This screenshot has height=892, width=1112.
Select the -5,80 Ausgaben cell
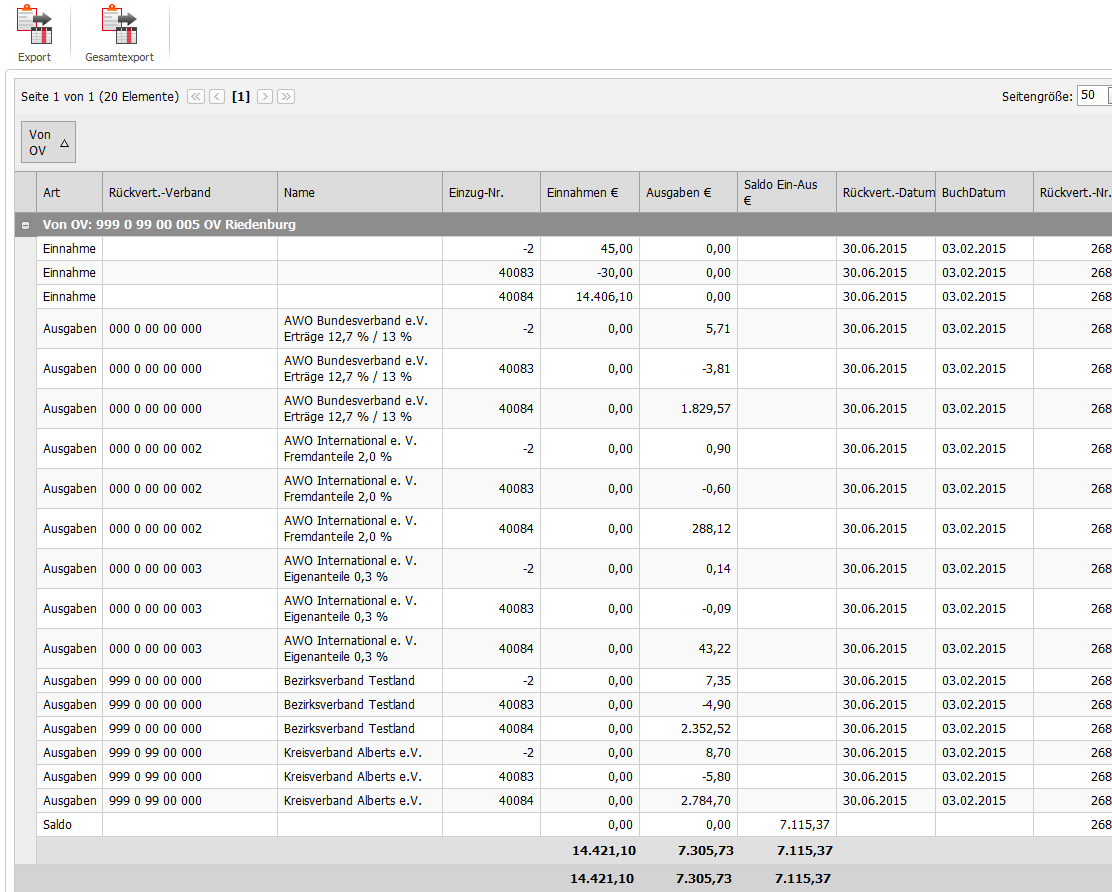coord(689,777)
